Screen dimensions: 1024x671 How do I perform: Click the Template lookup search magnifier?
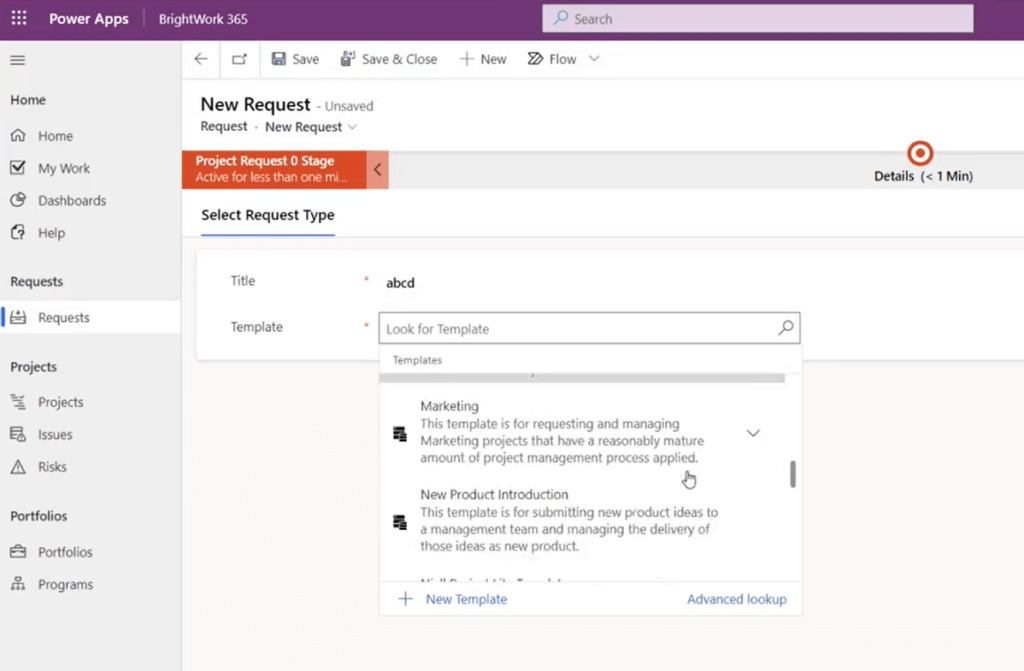[786, 328]
